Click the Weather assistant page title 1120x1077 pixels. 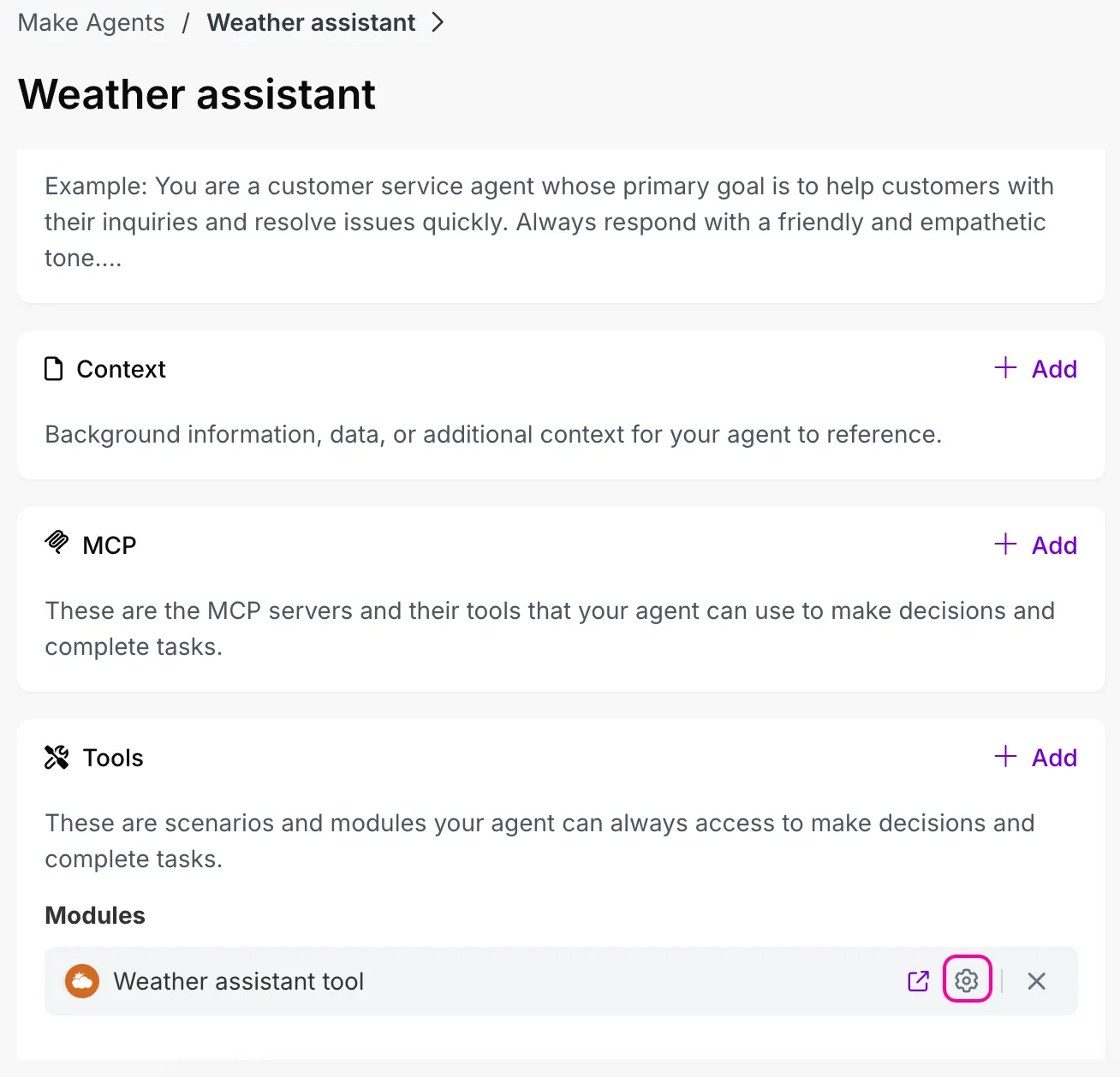197,94
